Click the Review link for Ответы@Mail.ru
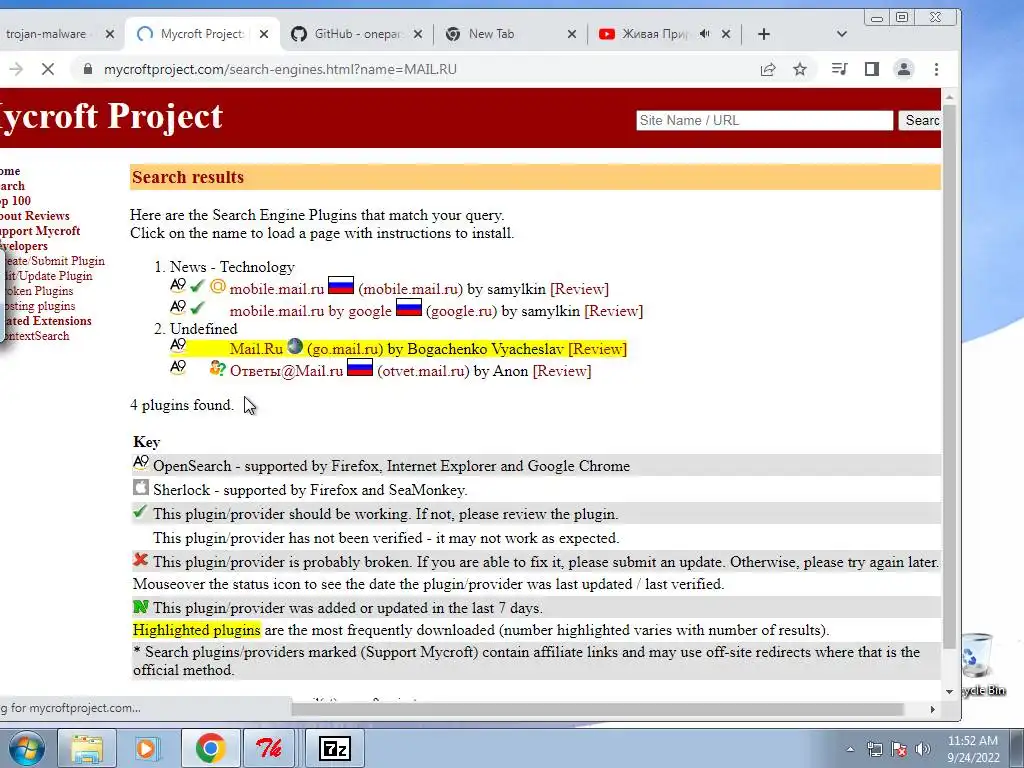The image size is (1024, 768). [x=562, y=371]
